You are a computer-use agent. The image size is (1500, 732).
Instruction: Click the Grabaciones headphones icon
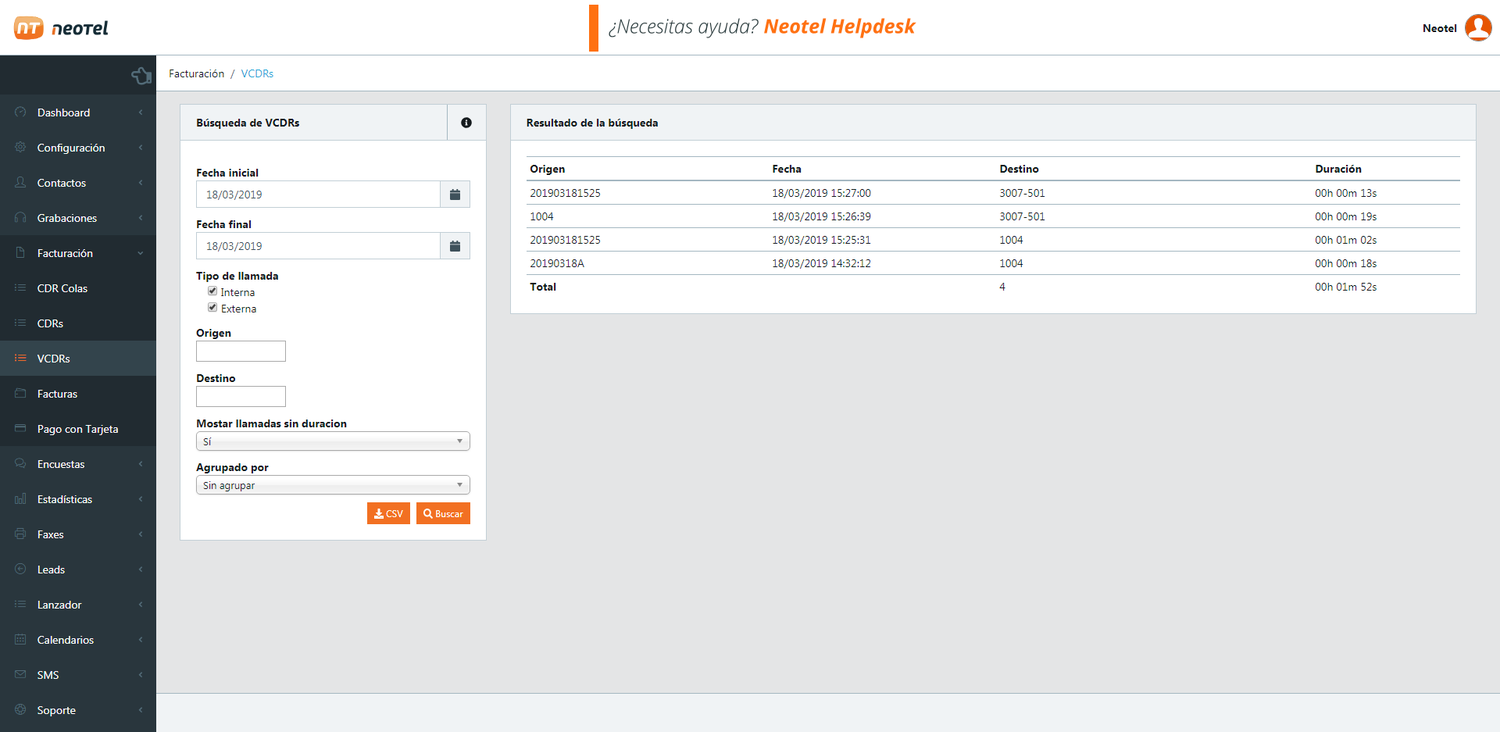[20, 218]
